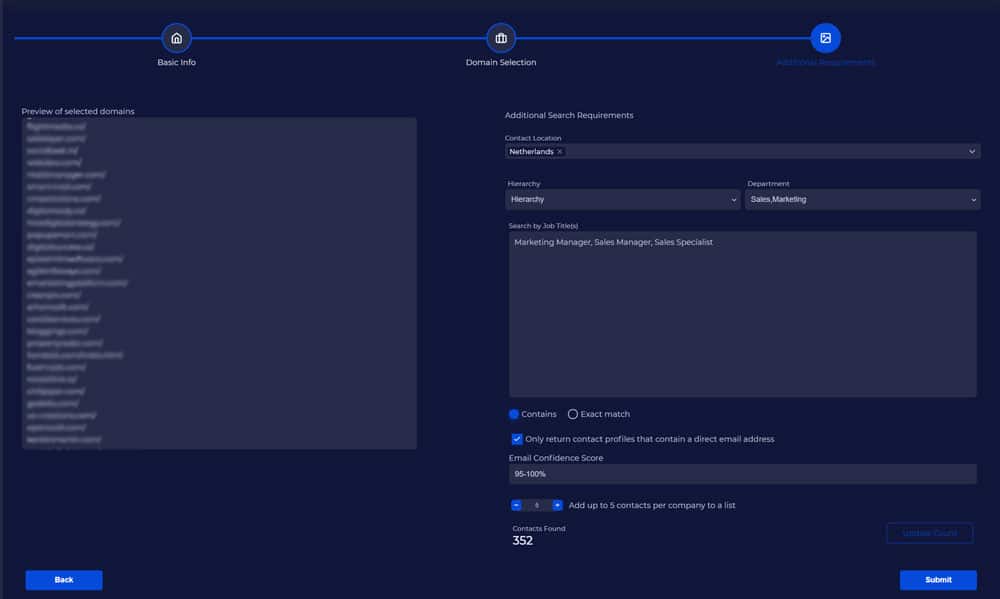Screen dimensions: 1000x599
Task: Click the Domain Selection briefcase icon
Action: click(501, 38)
